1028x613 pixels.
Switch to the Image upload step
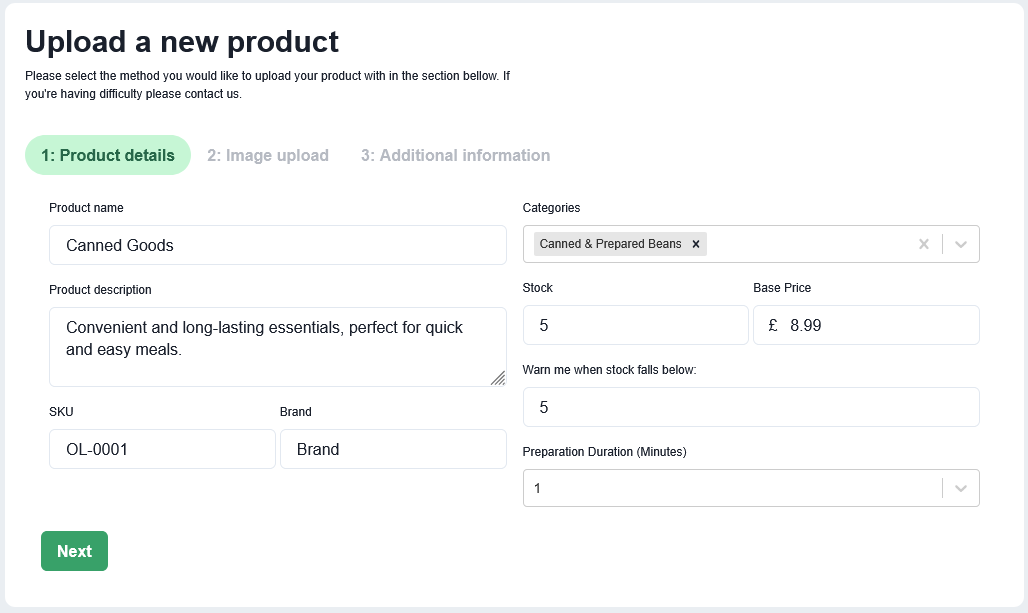[268, 155]
